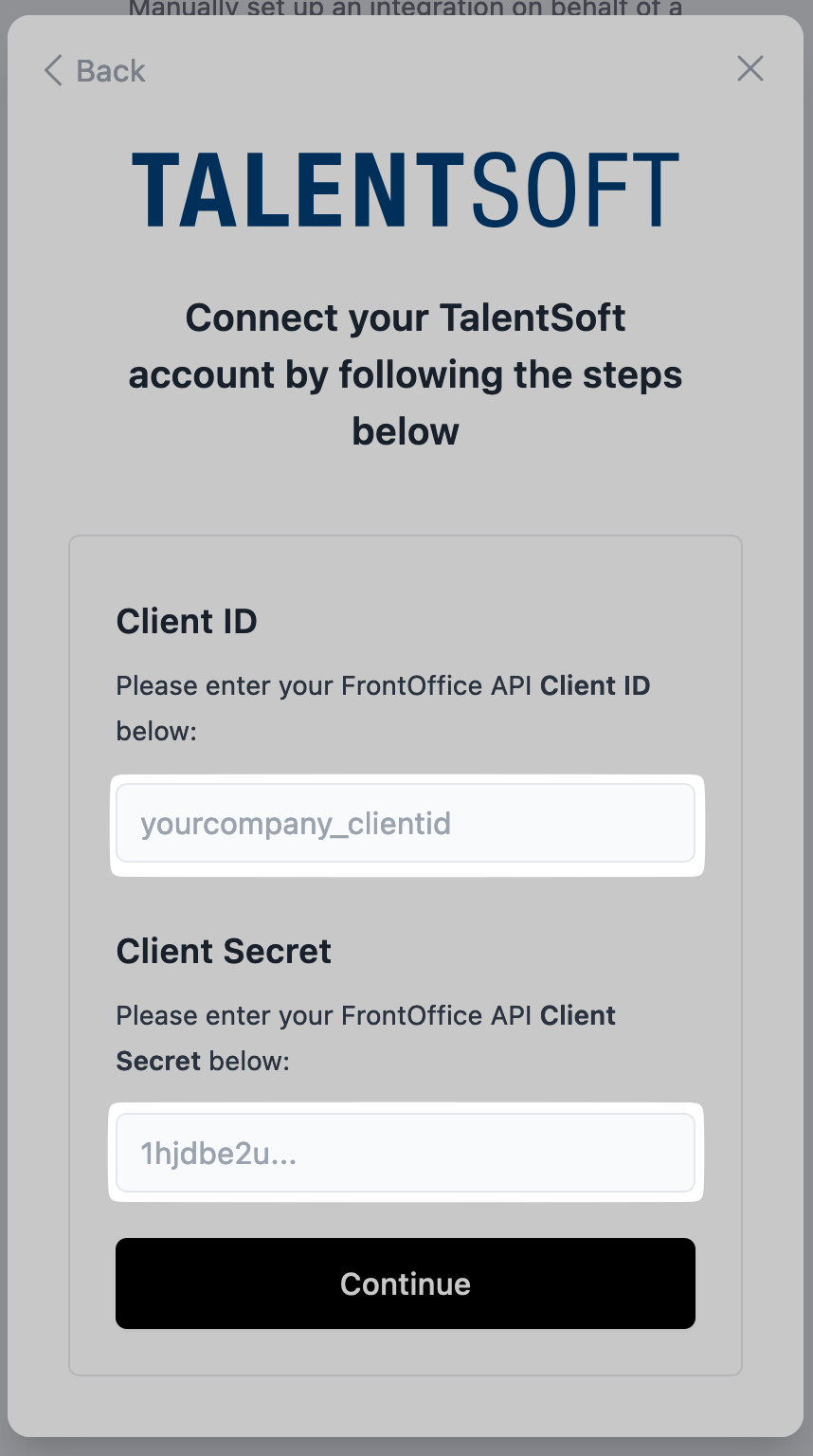Focus the Client Secret input field

click(x=406, y=1153)
